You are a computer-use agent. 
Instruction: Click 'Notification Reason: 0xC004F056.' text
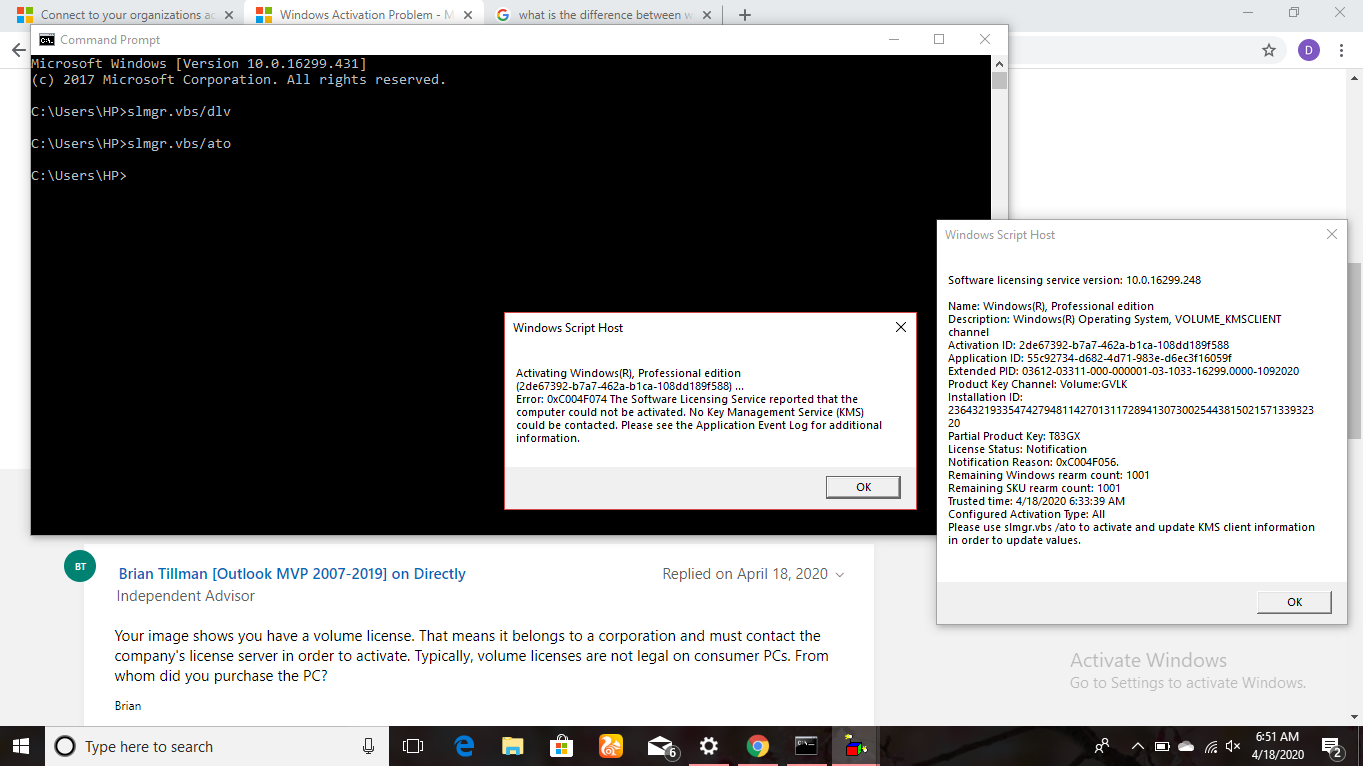[1034, 462]
